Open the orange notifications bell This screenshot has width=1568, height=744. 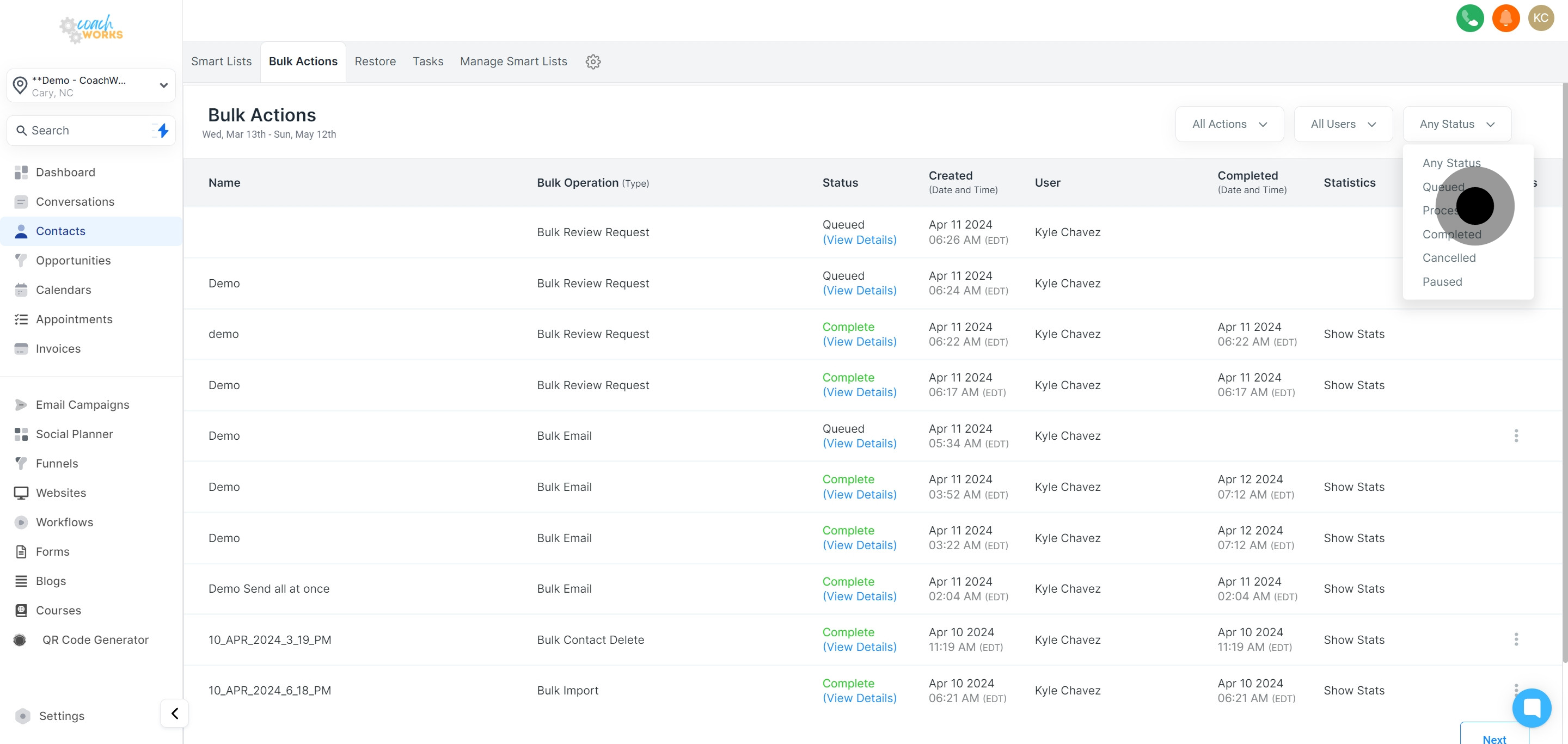pyautogui.click(x=1505, y=19)
